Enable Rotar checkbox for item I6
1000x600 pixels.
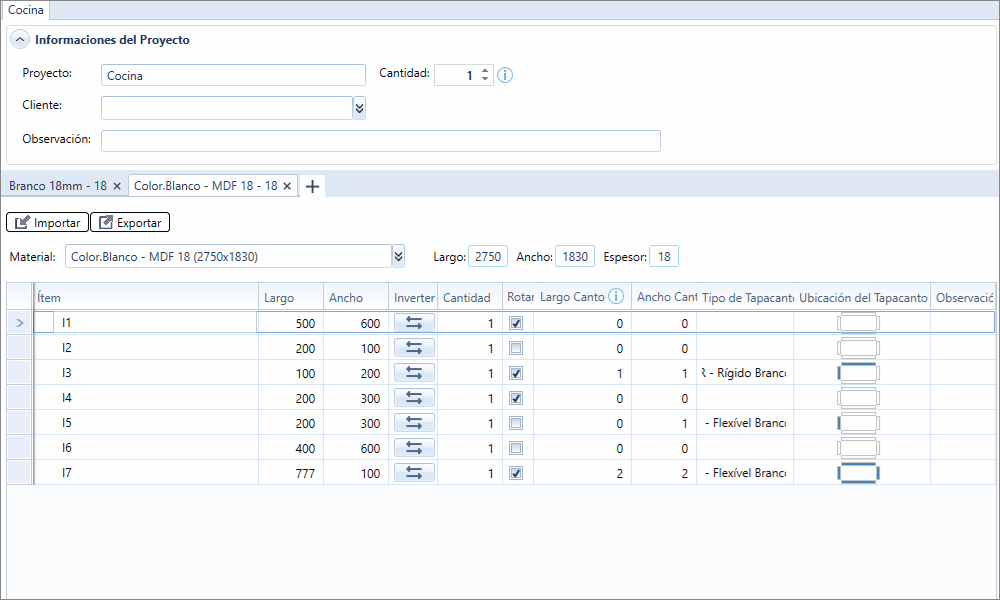(x=516, y=448)
